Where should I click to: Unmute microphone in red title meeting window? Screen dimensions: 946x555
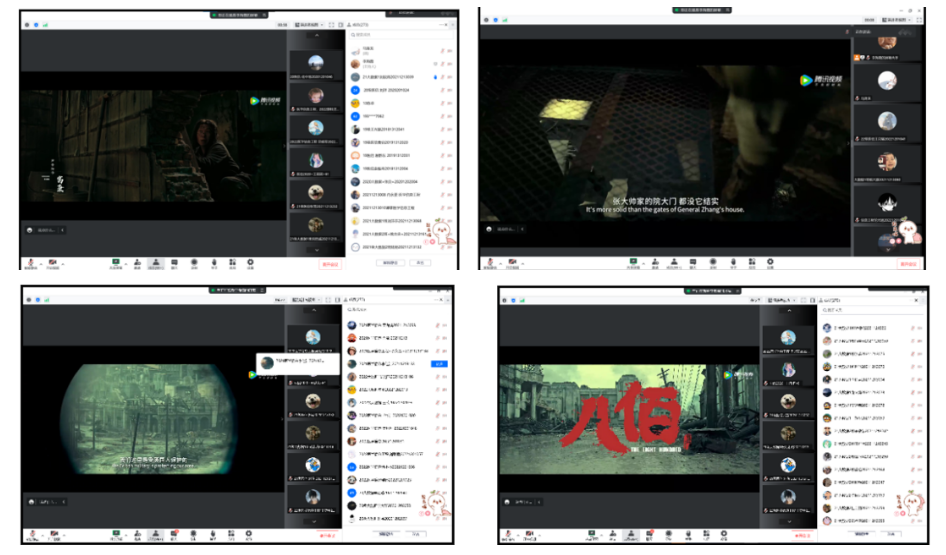click(x=508, y=535)
